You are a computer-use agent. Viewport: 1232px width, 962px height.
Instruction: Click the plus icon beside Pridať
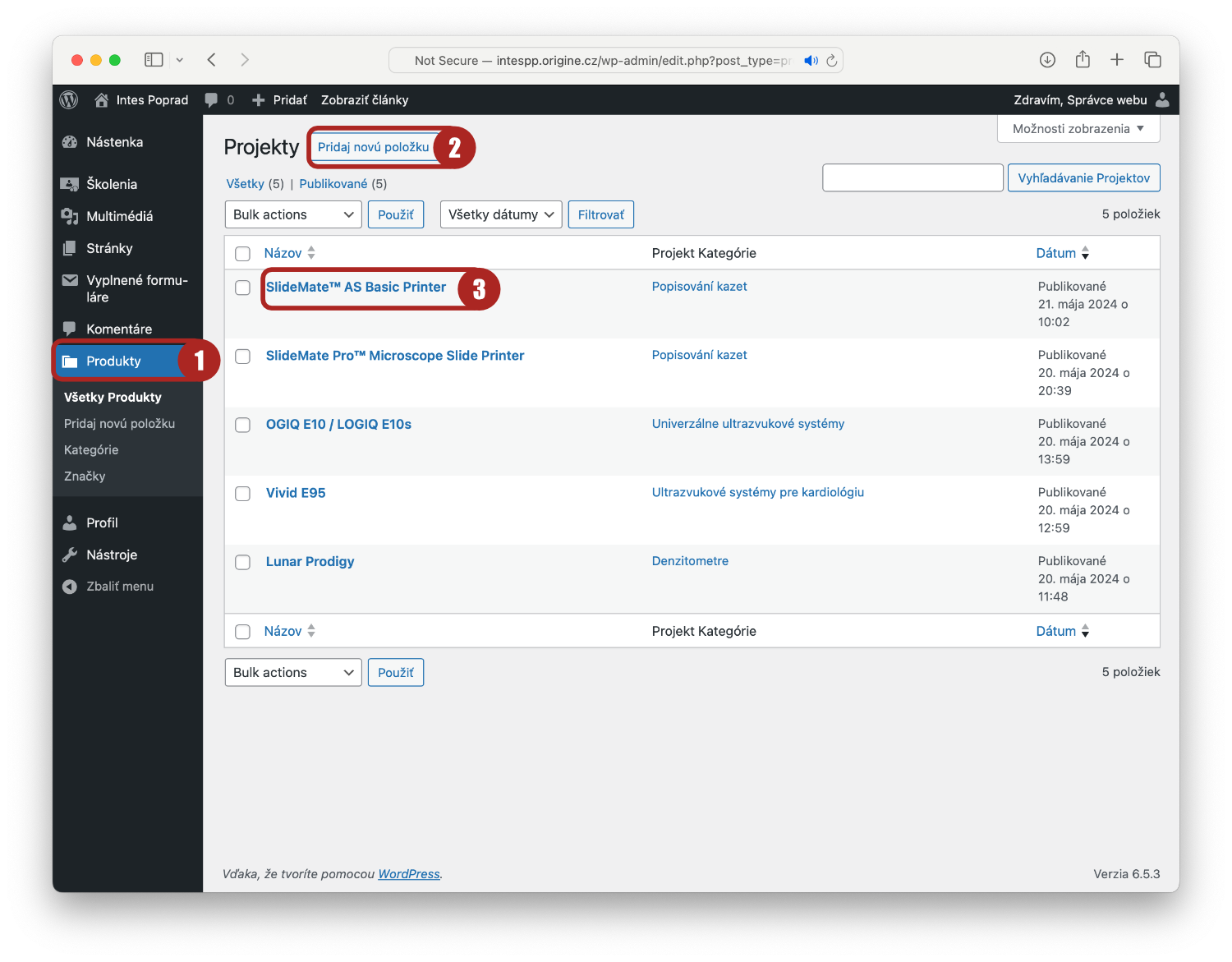coord(258,99)
